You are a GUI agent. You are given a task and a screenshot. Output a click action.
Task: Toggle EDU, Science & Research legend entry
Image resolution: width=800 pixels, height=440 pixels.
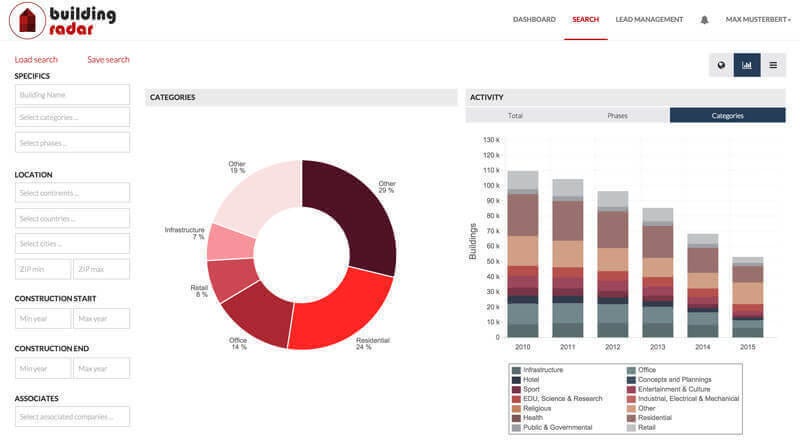557,399
